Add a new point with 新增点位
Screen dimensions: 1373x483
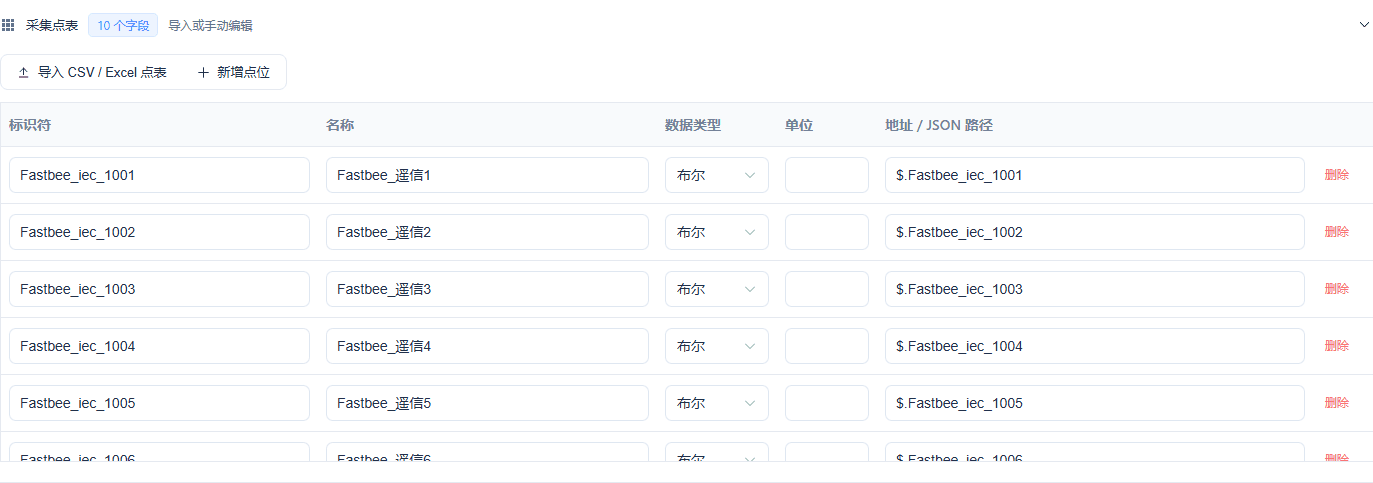click(x=234, y=72)
